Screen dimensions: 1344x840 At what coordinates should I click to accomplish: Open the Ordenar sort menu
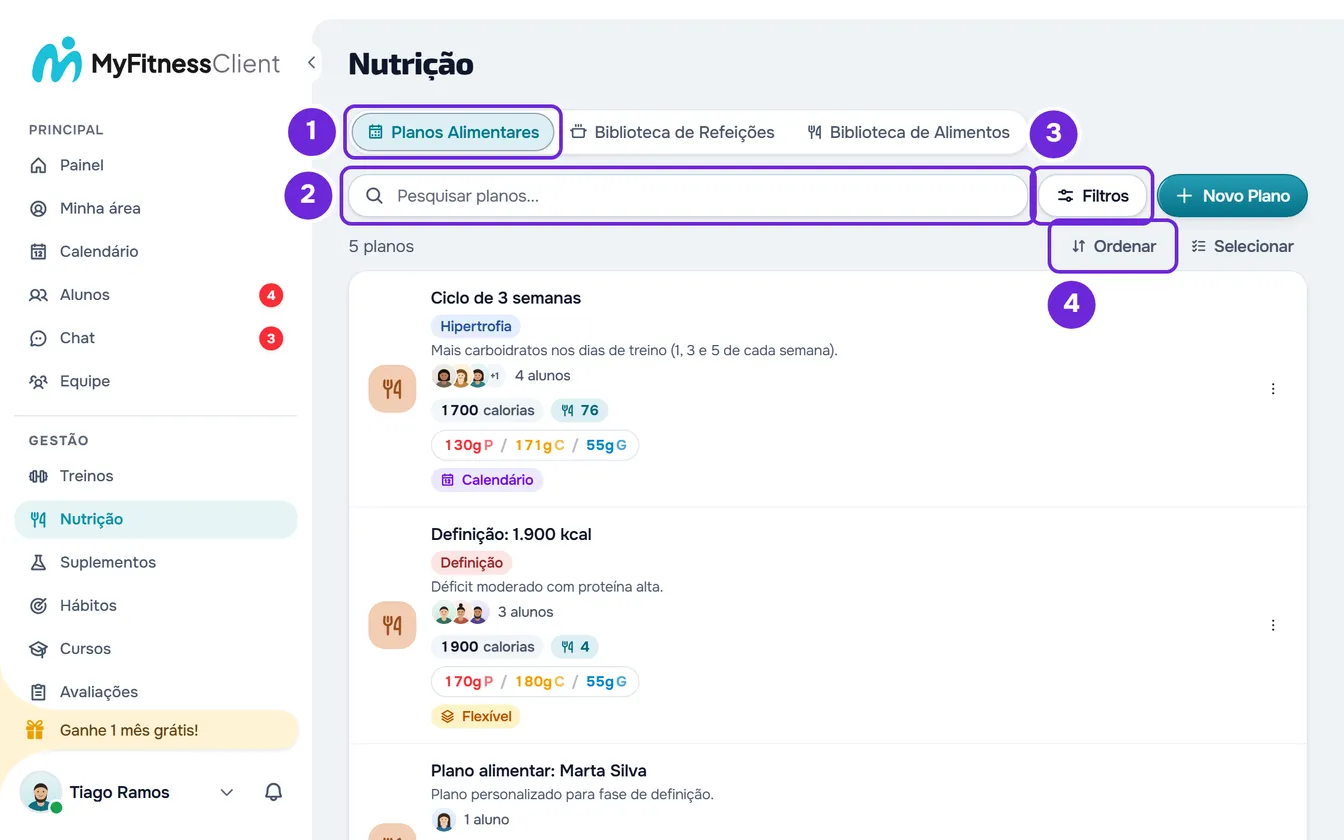tap(1113, 246)
